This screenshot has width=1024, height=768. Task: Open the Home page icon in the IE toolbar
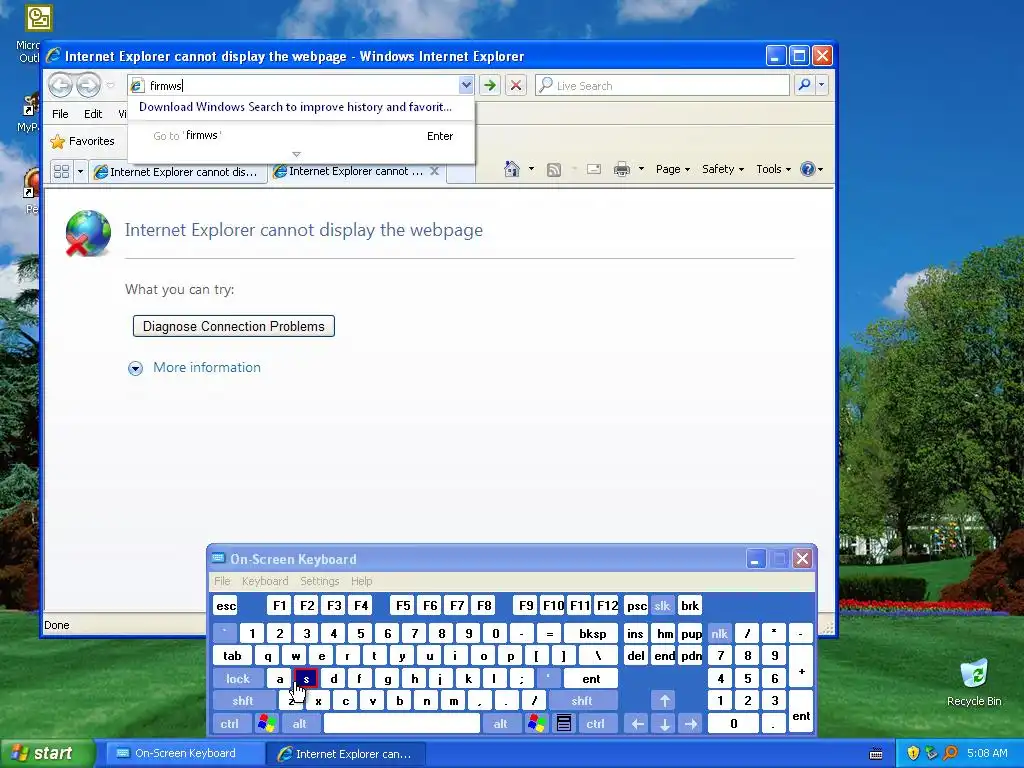tap(512, 169)
